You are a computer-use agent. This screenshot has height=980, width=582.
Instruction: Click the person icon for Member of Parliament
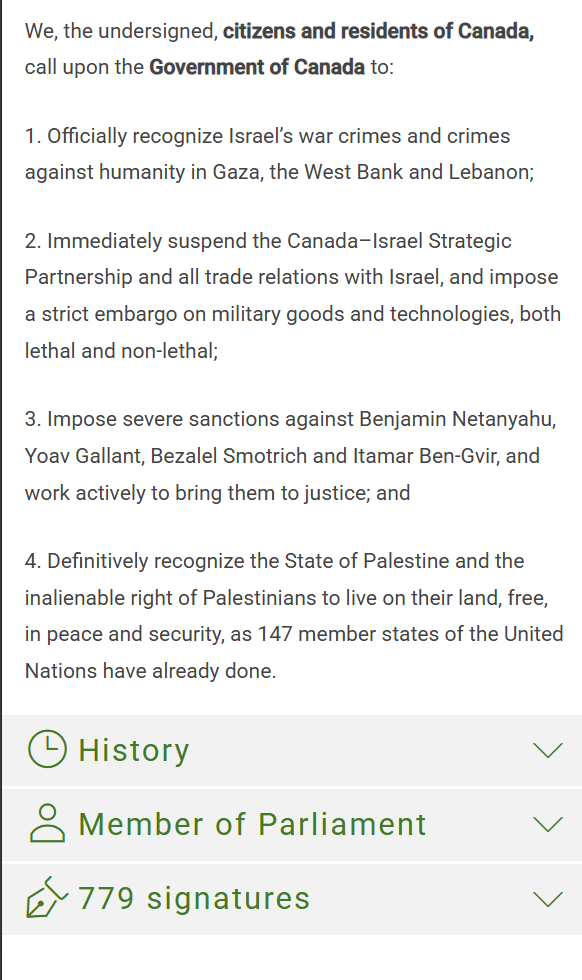[x=47, y=823]
